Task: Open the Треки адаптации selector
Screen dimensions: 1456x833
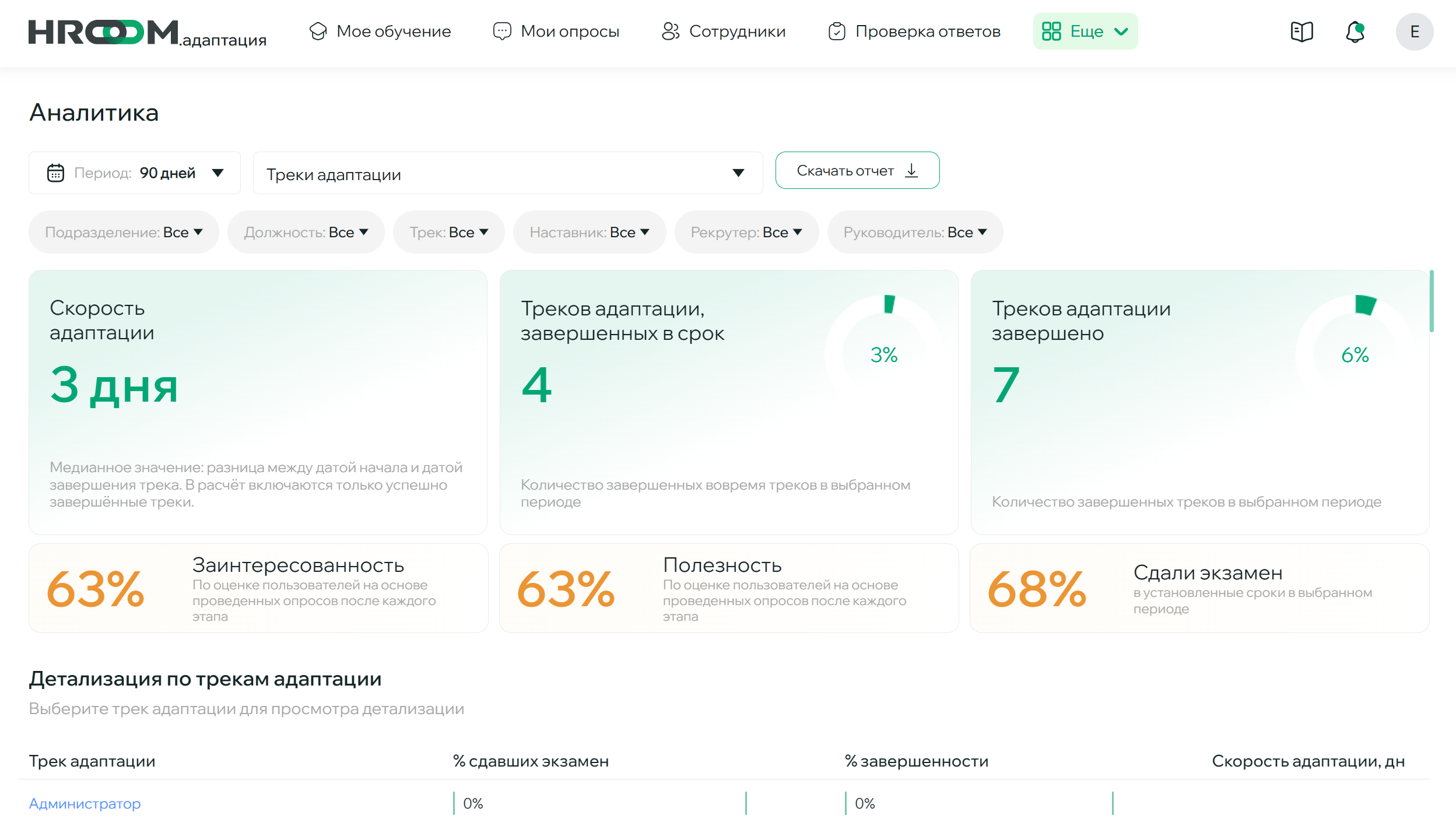Action: [x=507, y=173]
